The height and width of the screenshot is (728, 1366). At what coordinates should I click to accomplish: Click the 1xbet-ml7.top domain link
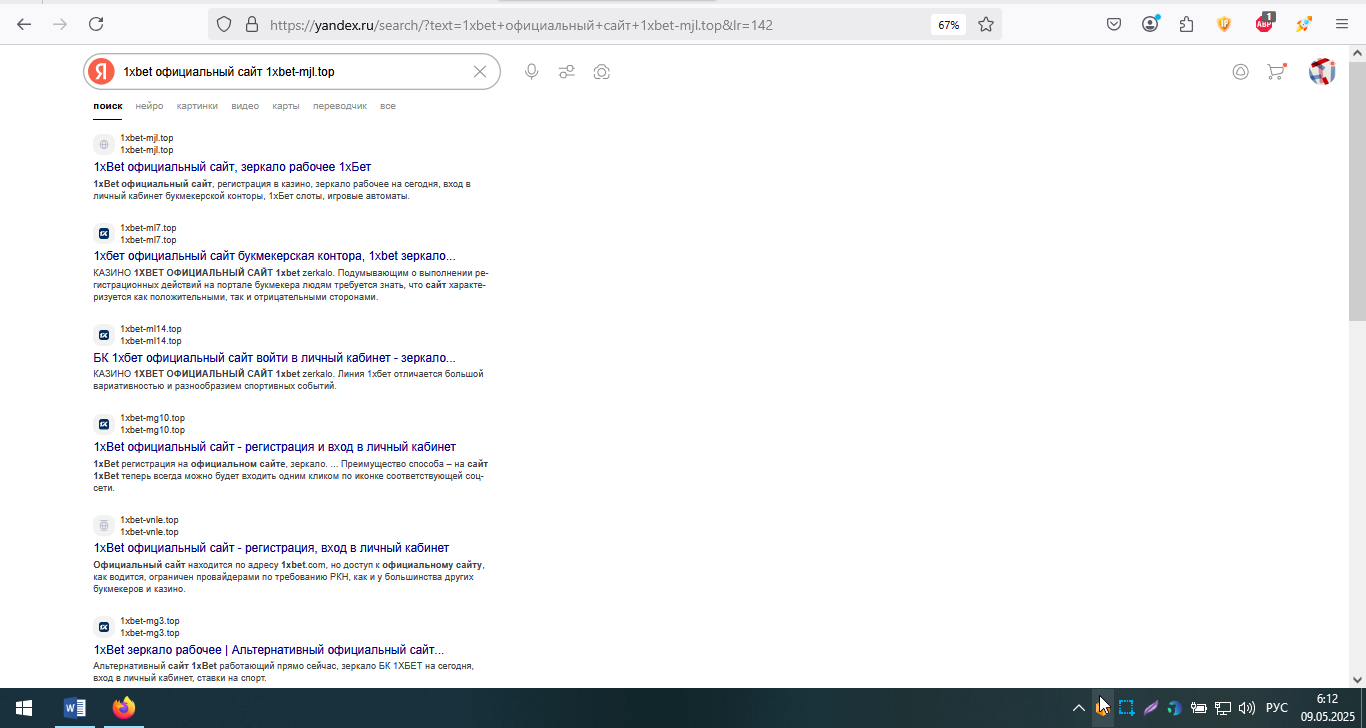[x=148, y=228]
